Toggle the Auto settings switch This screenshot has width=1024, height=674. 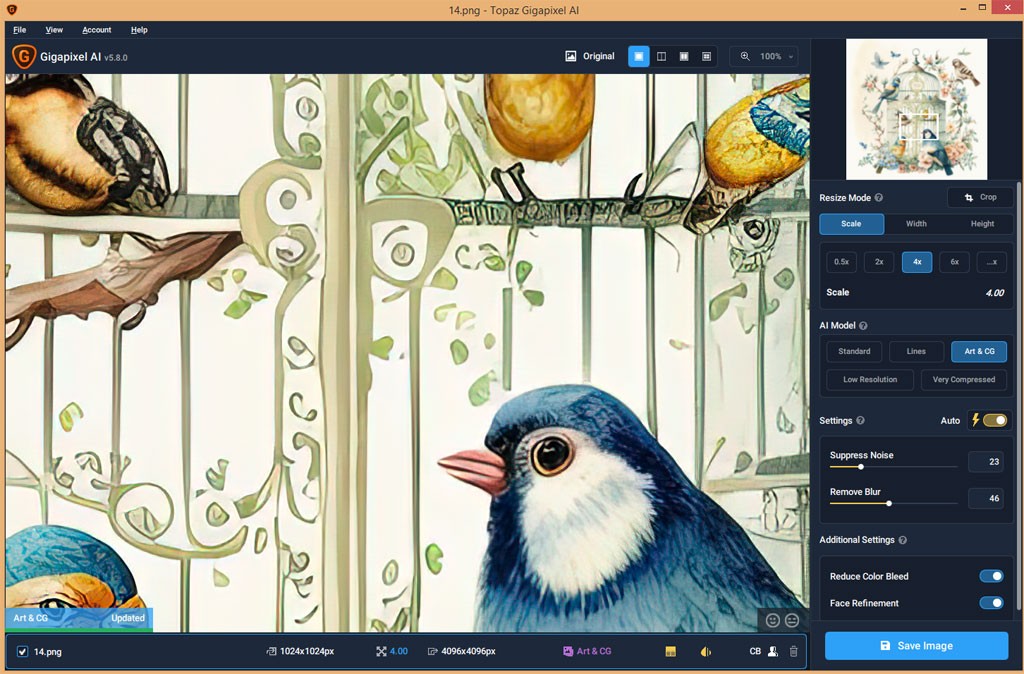(x=995, y=421)
